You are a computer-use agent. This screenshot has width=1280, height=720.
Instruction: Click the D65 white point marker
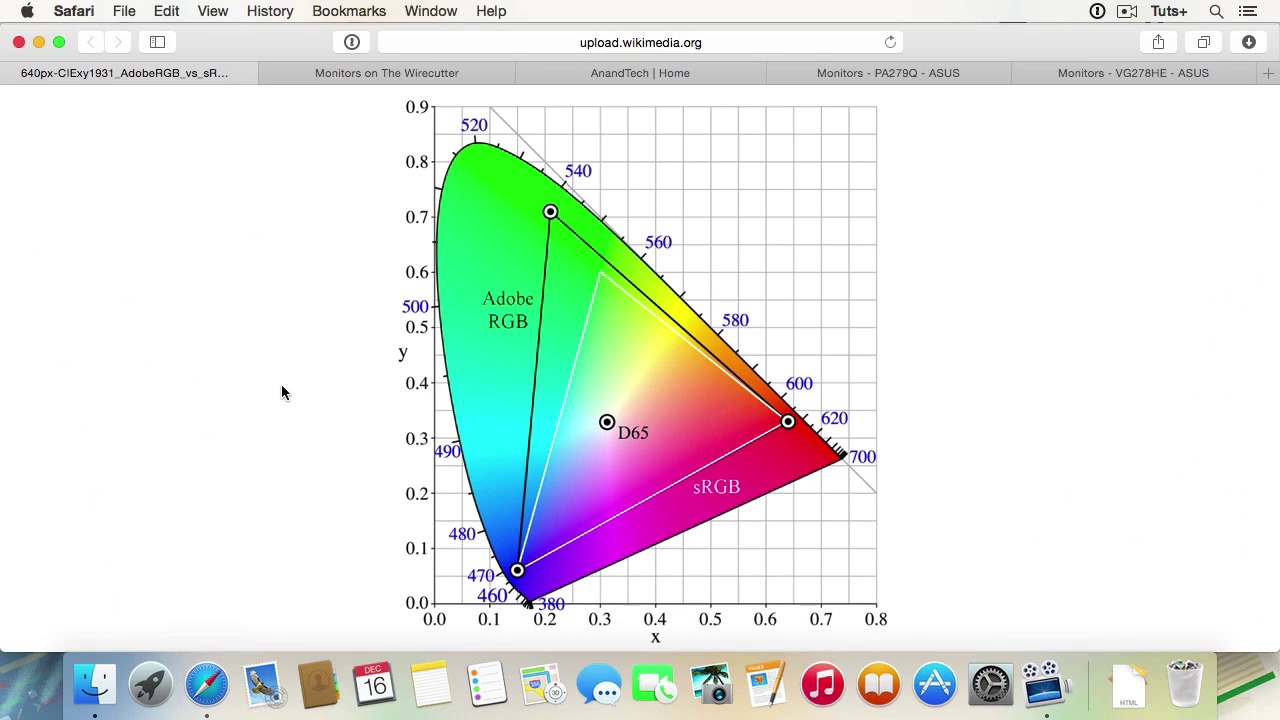pos(607,422)
